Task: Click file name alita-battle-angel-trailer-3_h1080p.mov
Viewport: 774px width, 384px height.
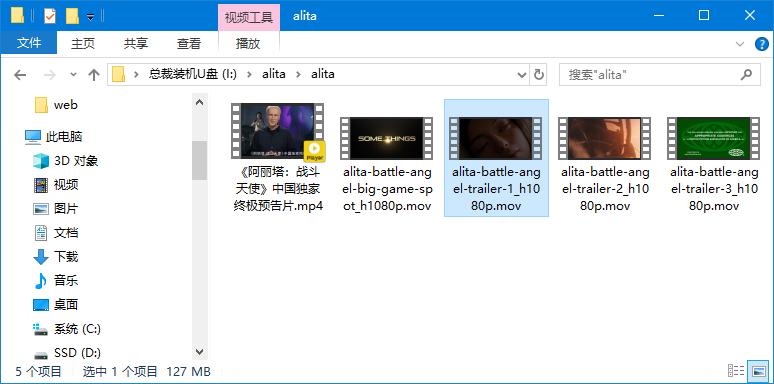Action: [714, 190]
